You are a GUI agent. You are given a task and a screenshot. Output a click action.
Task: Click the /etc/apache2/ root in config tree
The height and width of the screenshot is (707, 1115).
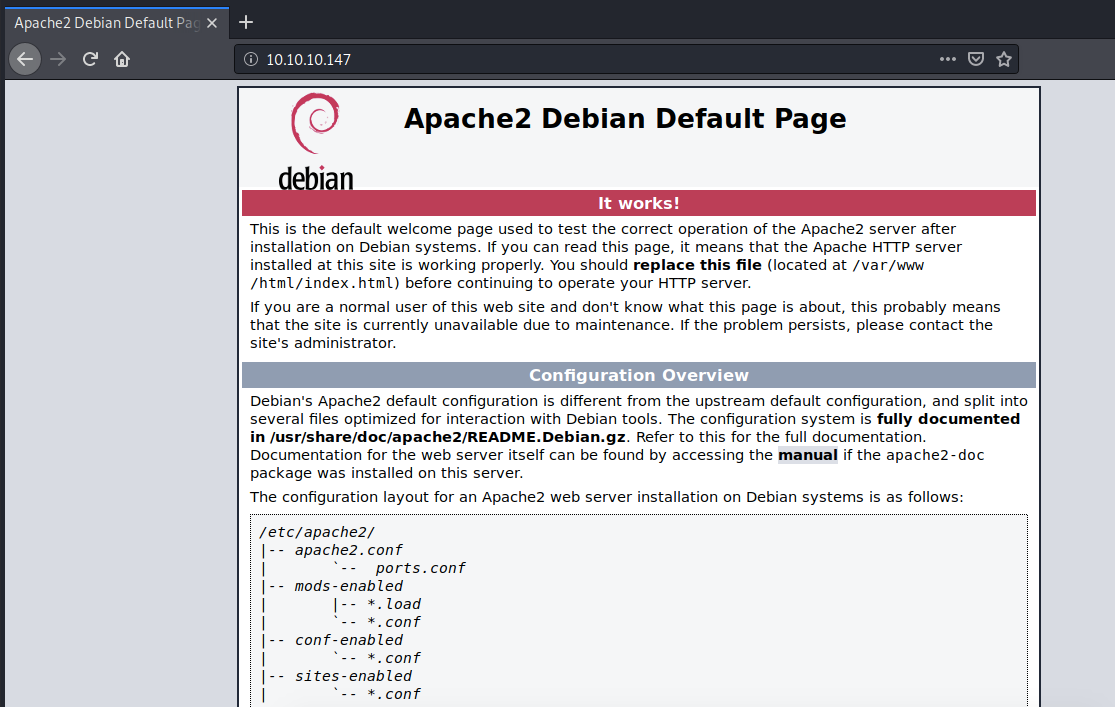click(316, 532)
